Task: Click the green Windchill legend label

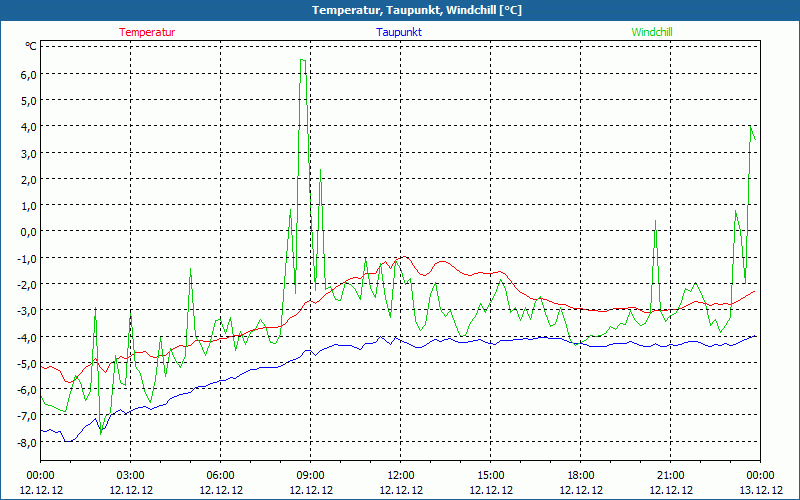Action: click(x=652, y=32)
